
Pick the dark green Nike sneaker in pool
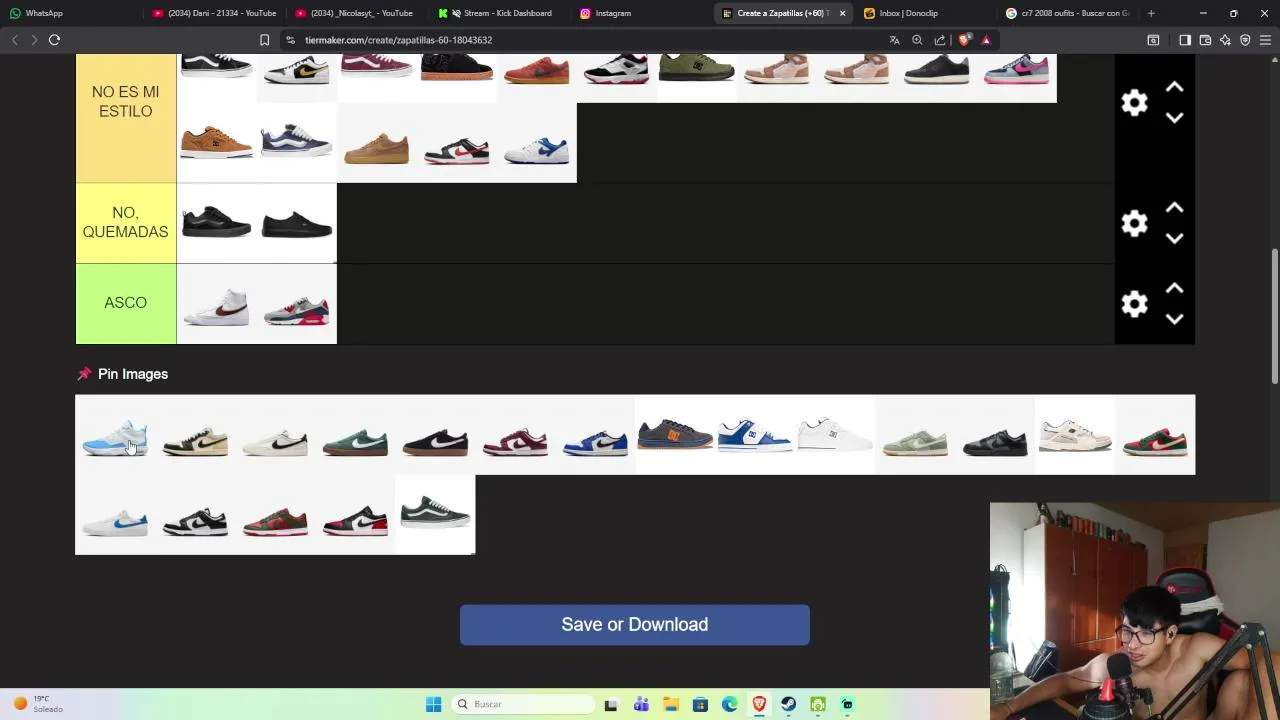(x=355, y=435)
